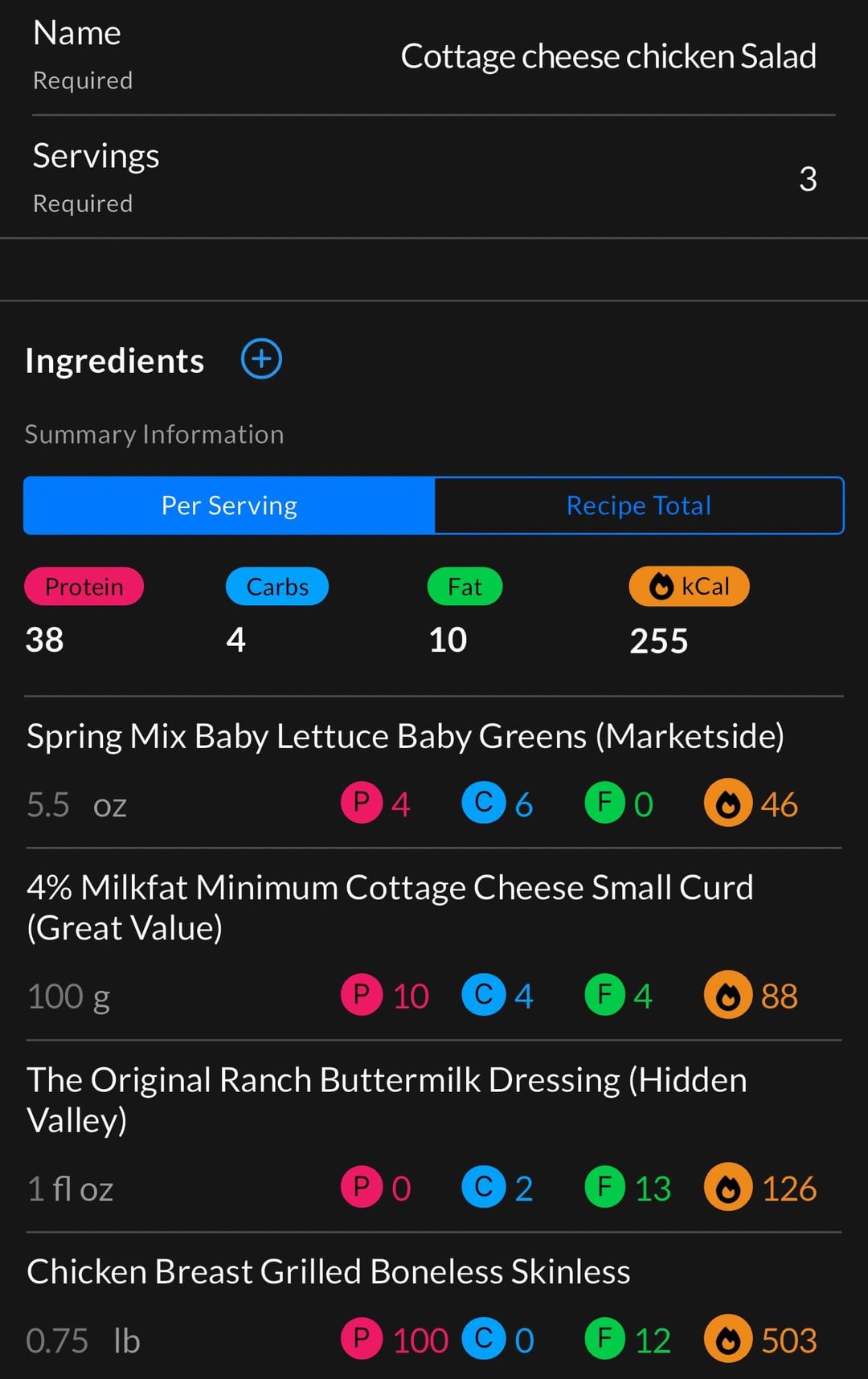Open the Cottage Cheese Small Curd ingredient
Screen dimensions: 868x1379
[390, 907]
